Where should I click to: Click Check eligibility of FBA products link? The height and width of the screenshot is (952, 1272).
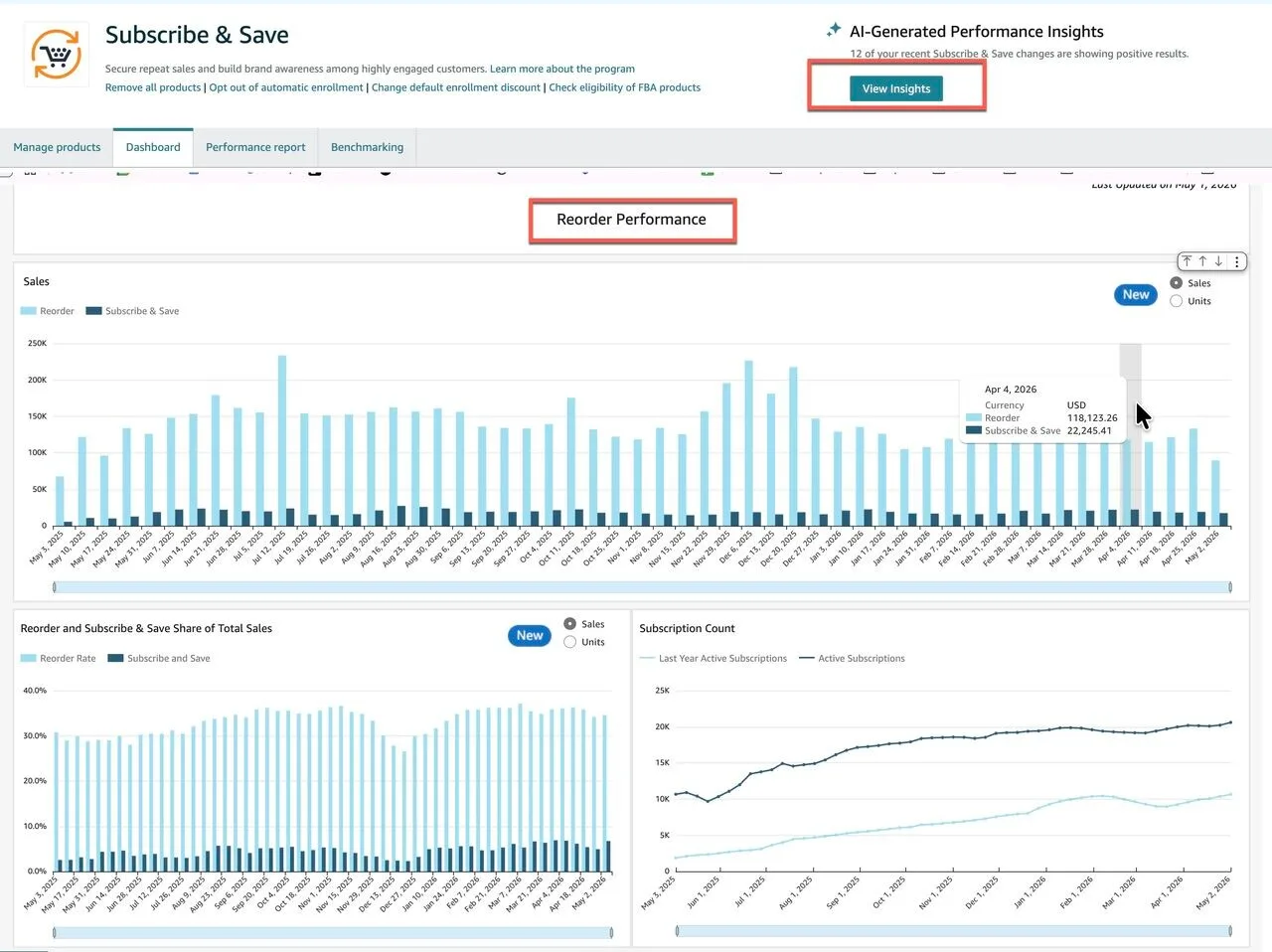(x=625, y=87)
